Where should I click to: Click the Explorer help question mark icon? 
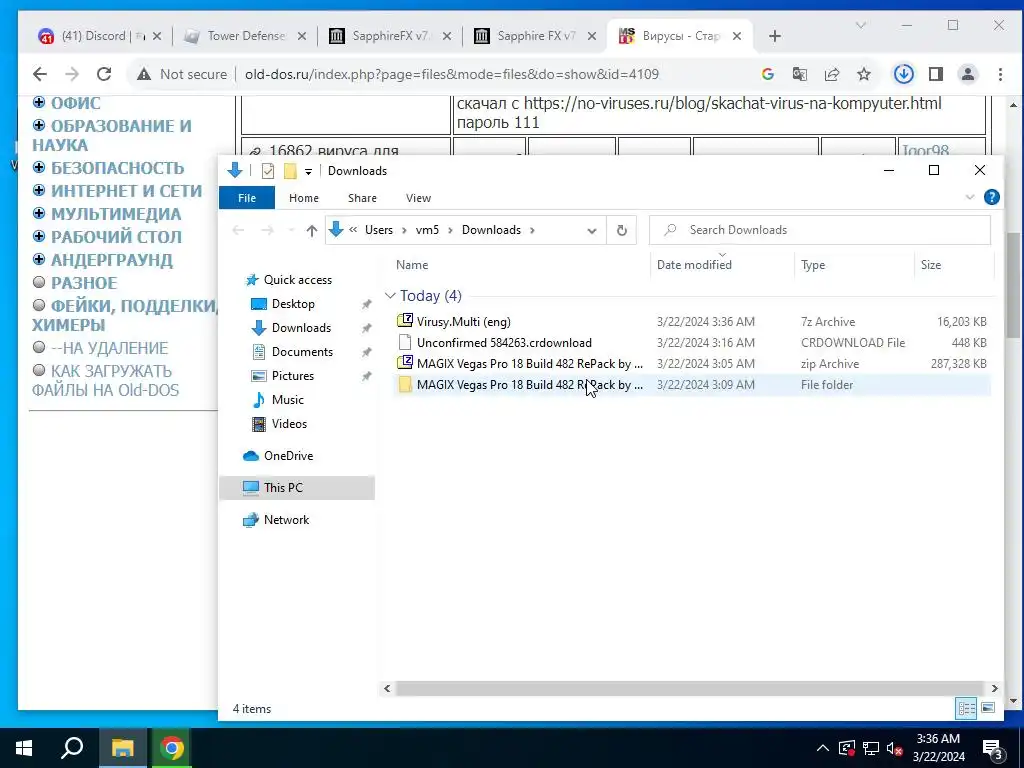click(991, 197)
